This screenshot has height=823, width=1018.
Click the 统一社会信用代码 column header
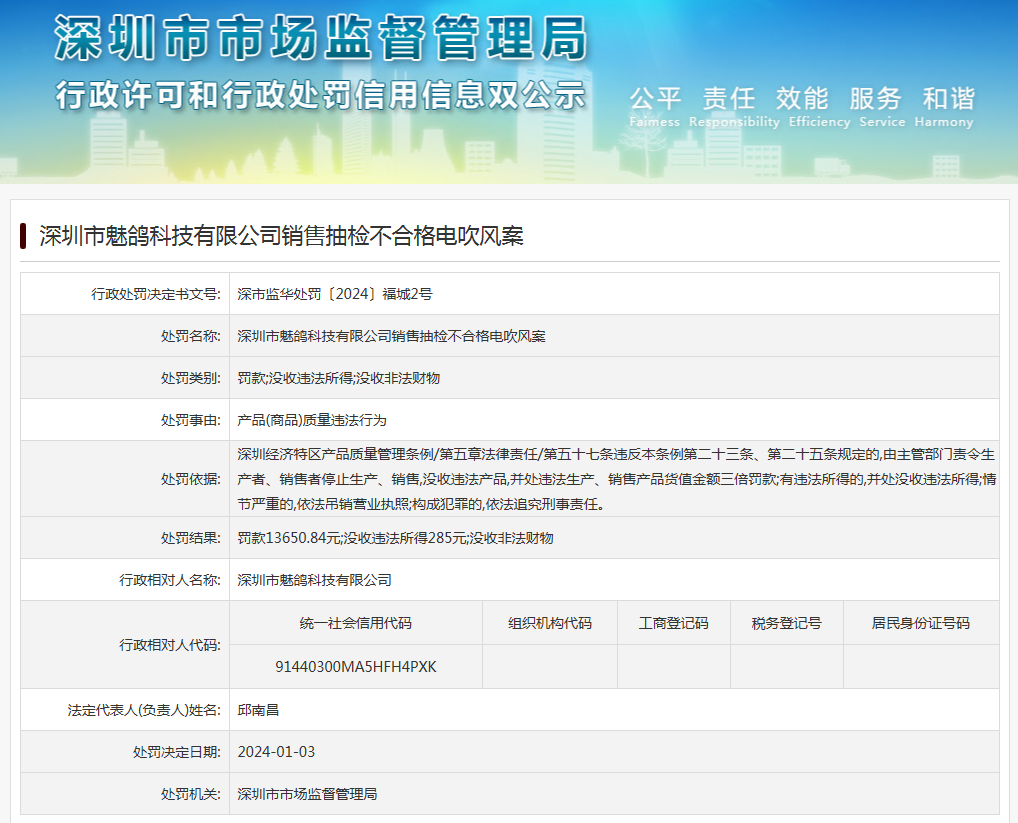(x=356, y=623)
